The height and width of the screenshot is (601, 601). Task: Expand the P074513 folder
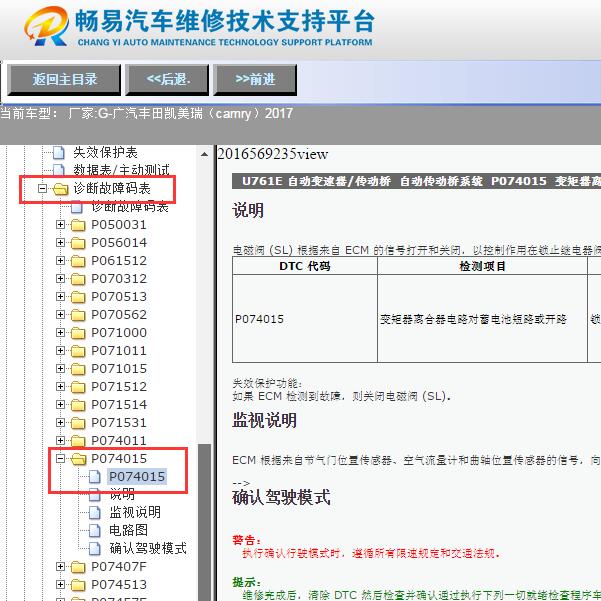(x=60, y=585)
